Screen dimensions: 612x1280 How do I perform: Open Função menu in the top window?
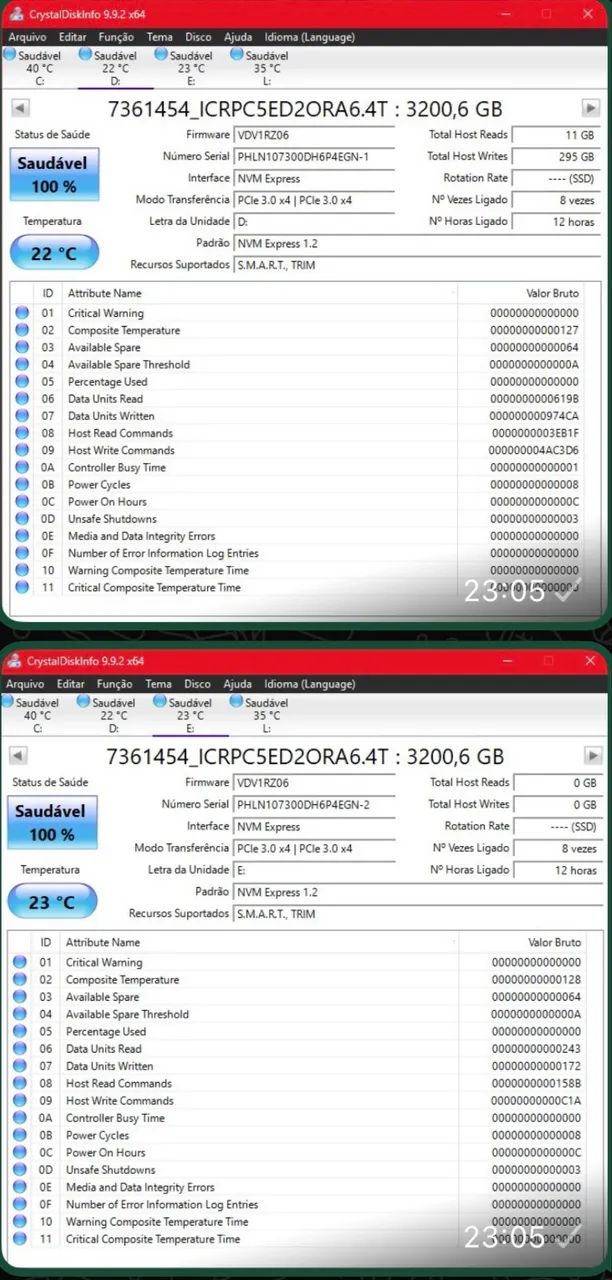point(117,37)
